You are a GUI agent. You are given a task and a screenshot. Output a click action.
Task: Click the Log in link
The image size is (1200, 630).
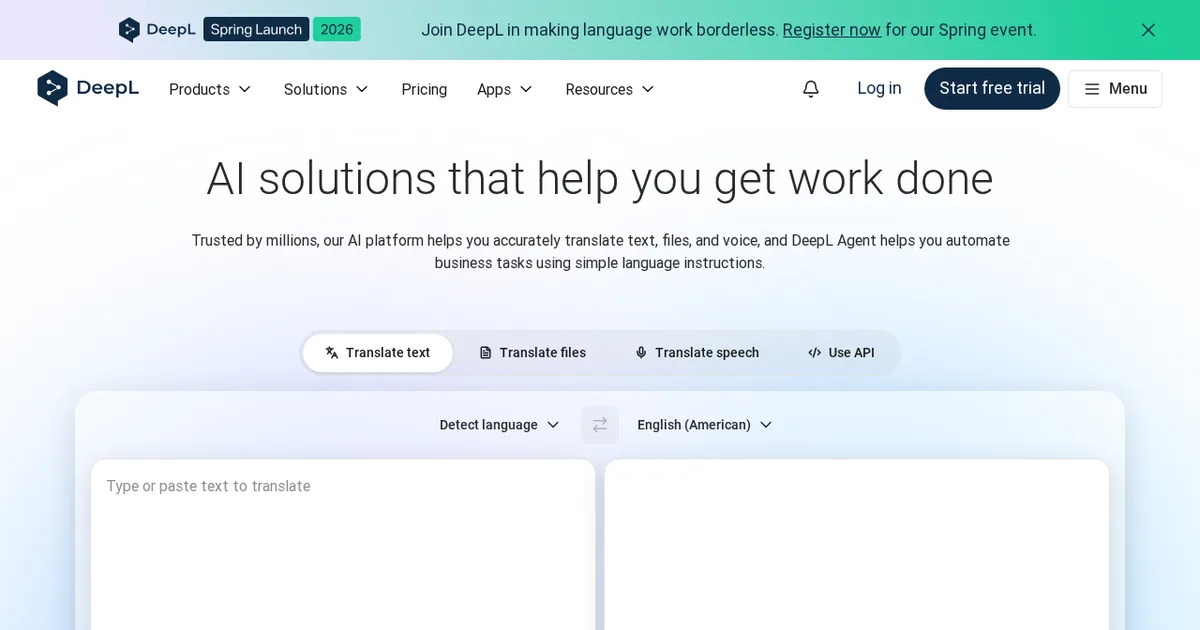[879, 88]
